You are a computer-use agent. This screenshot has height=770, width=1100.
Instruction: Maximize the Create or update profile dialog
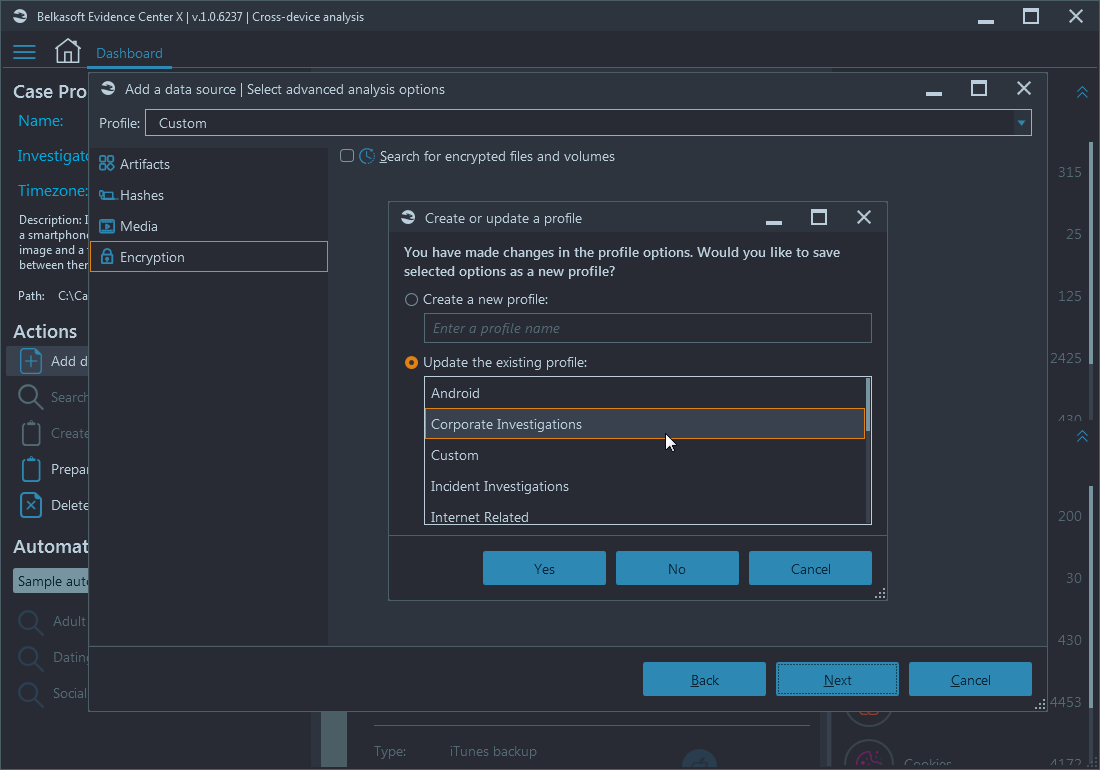click(x=819, y=217)
